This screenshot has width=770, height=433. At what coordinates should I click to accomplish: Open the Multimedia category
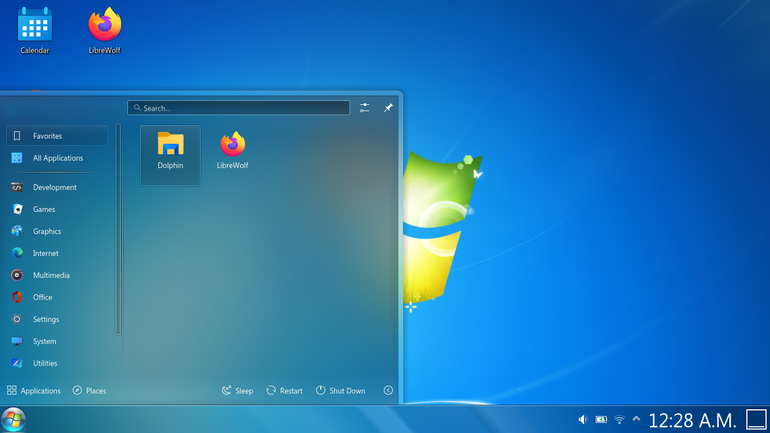(x=57, y=275)
